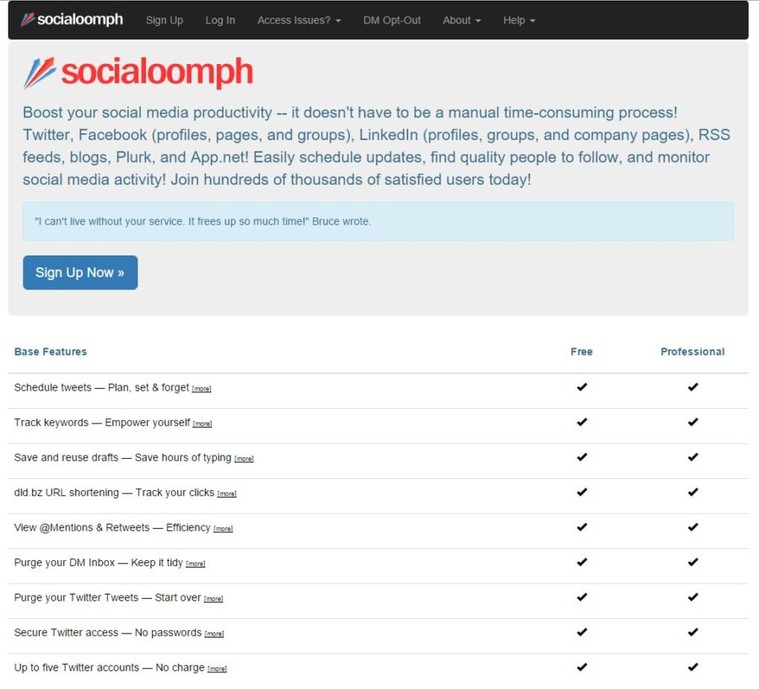Screen dimensions: 759x689
Task: Open [more] link for Track keywords
Action: click(202, 424)
